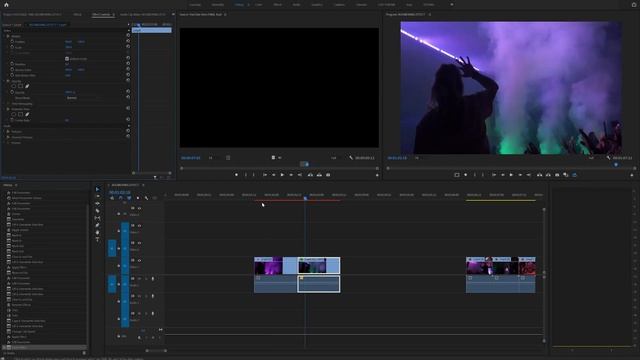Open Program monitor button editor plus
Viewport: 640px width, 360px height.
pos(632,175)
